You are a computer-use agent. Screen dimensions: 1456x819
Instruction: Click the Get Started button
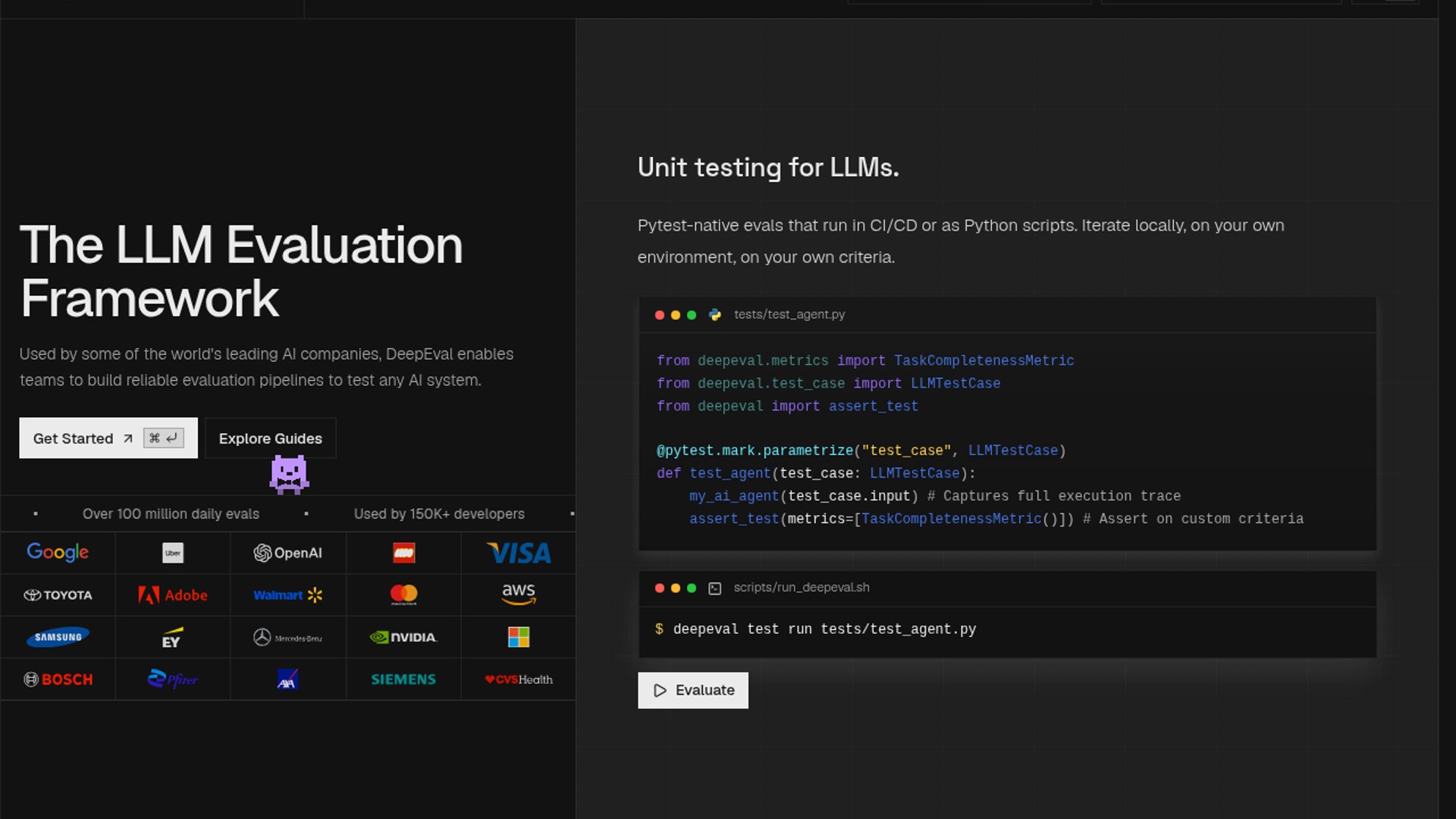pyautogui.click(x=108, y=438)
